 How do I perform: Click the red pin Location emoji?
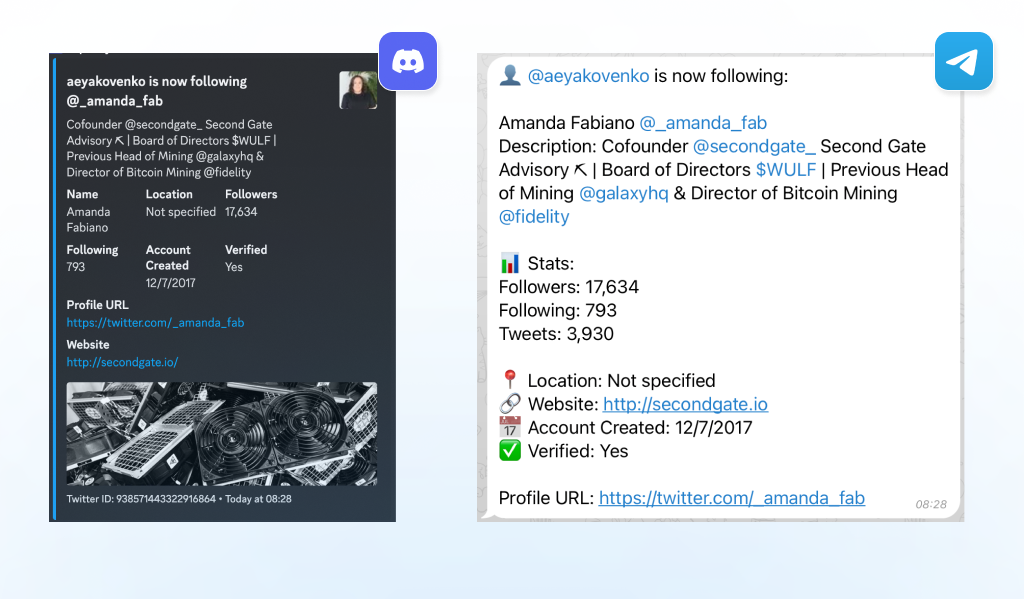pos(510,380)
